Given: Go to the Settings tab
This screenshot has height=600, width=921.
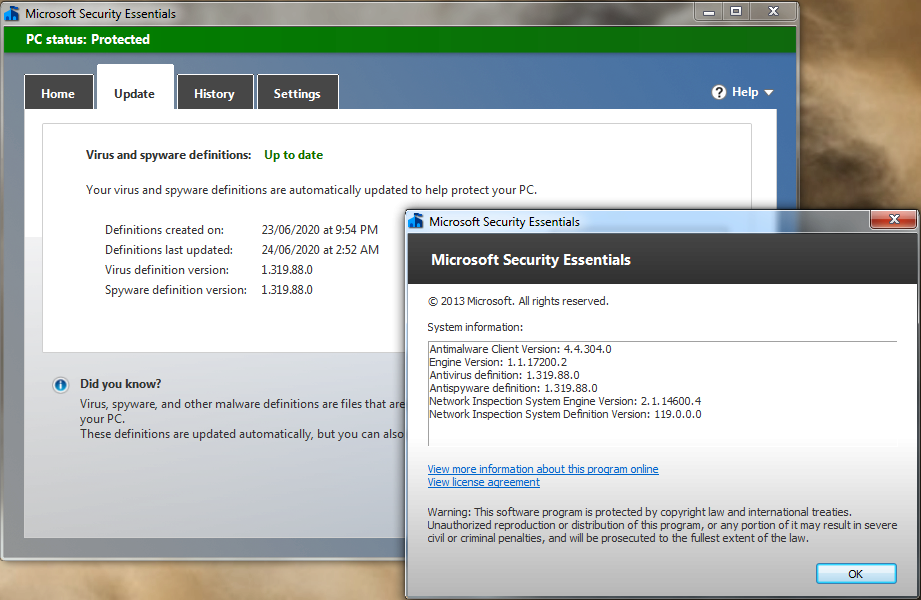Looking at the screenshot, I should (297, 93).
